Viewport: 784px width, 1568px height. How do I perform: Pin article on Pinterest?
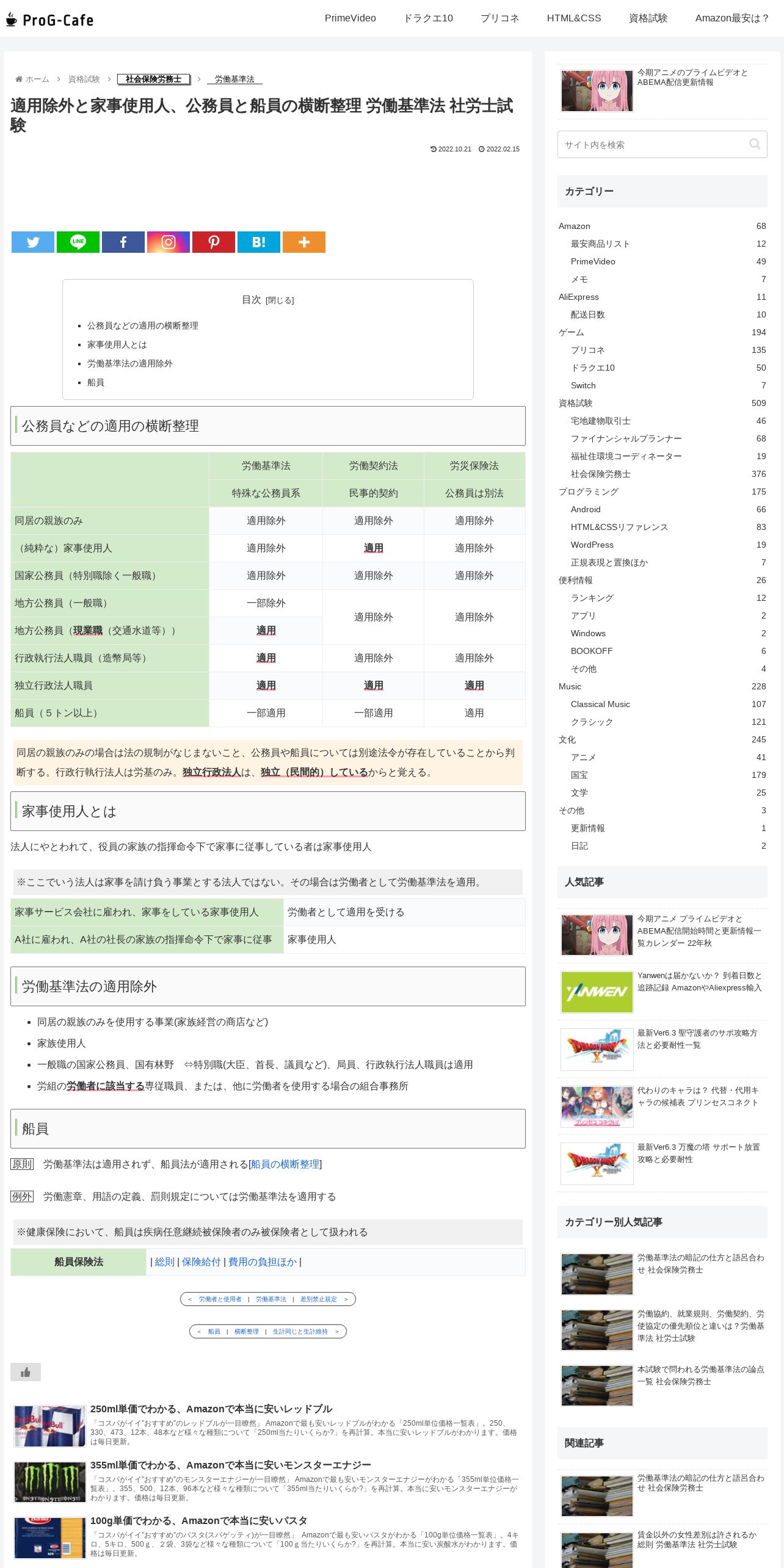tap(214, 242)
